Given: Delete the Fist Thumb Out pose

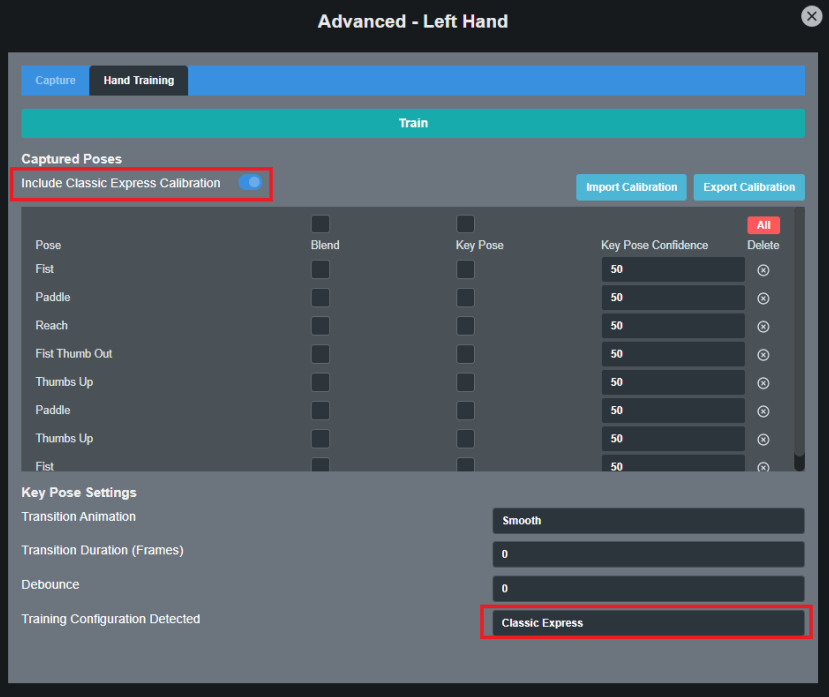Looking at the screenshot, I should point(763,354).
